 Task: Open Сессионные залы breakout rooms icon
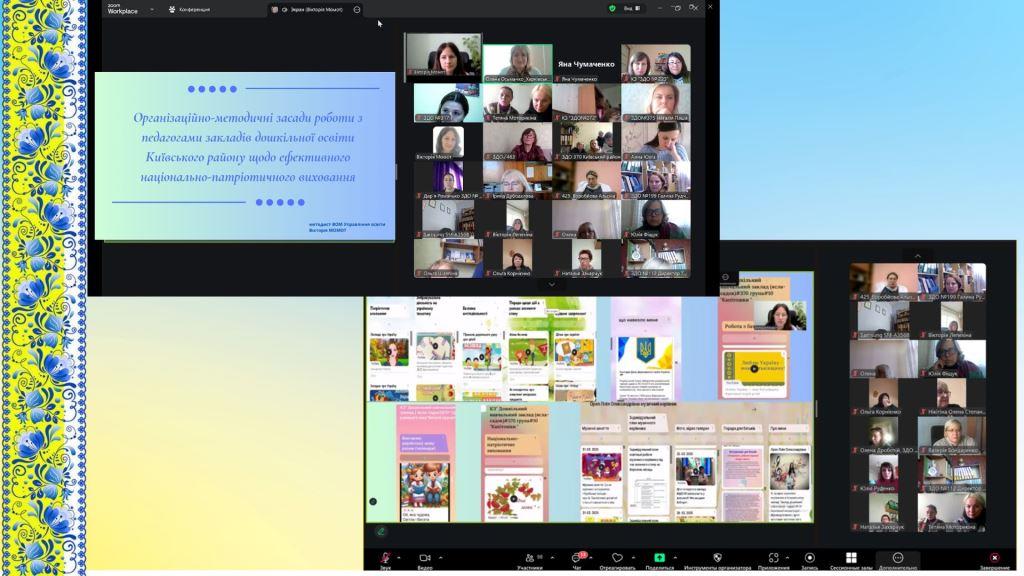(x=851, y=557)
